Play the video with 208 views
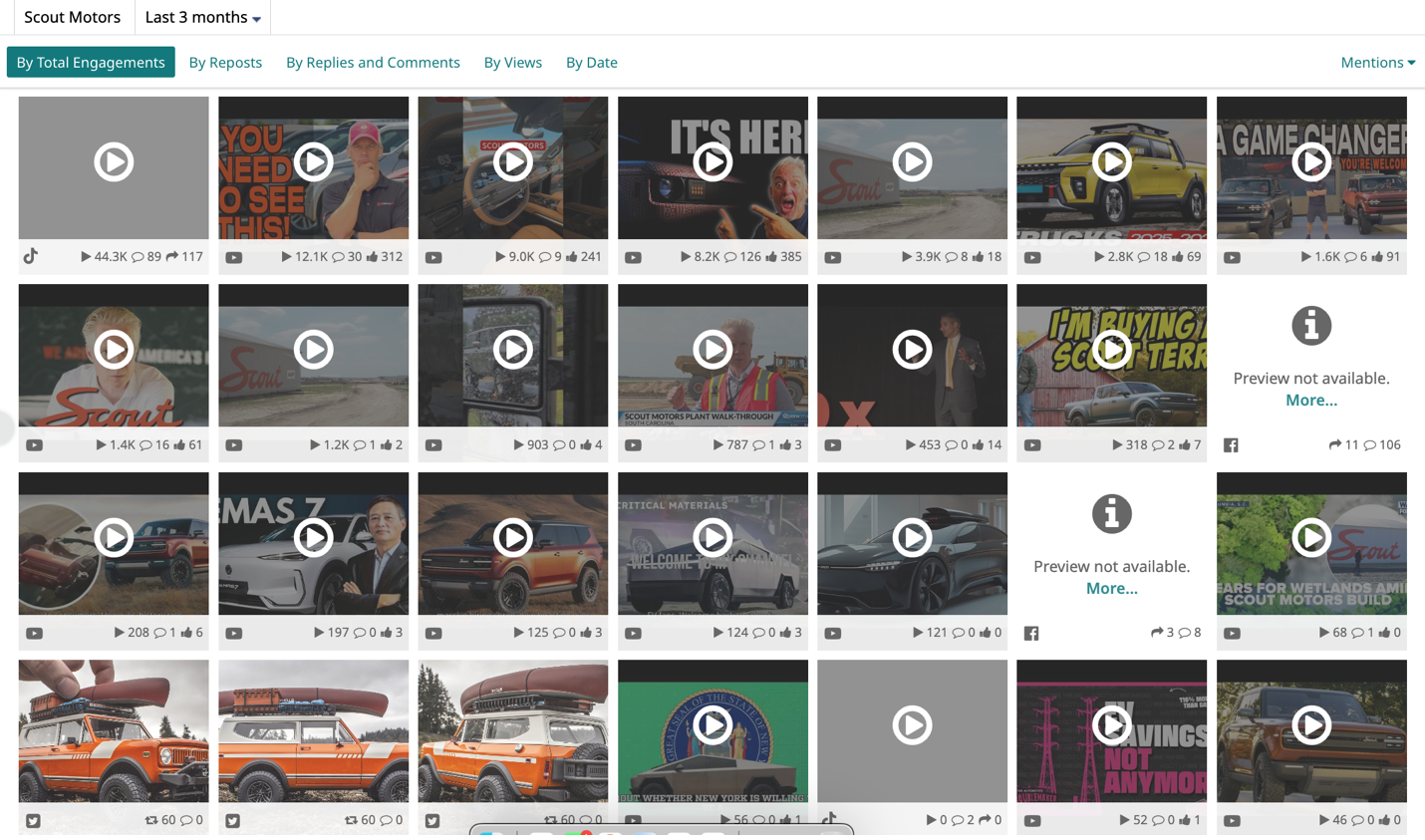The height and width of the screenshot is (840, 1425). click(x=114, y=538)
